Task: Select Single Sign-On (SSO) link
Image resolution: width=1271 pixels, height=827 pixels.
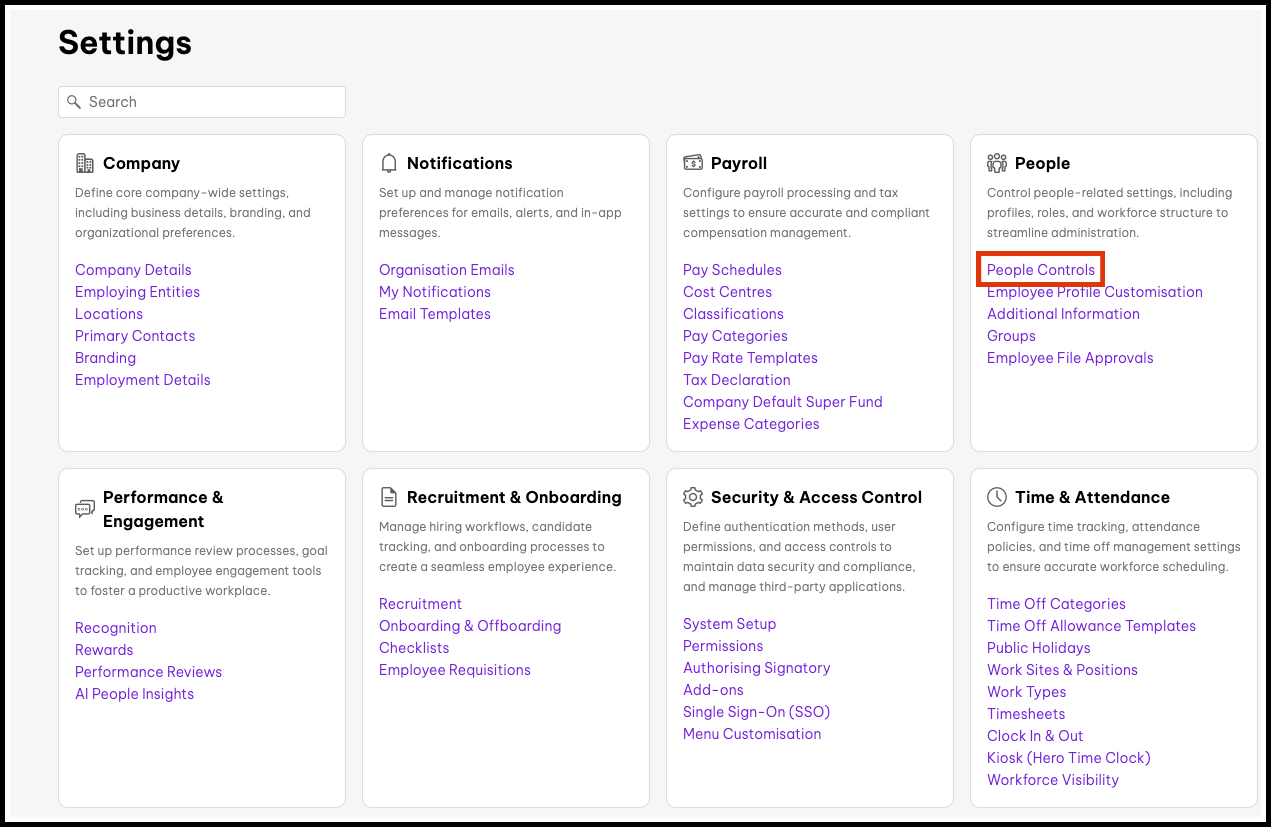Action: (756, 712)
